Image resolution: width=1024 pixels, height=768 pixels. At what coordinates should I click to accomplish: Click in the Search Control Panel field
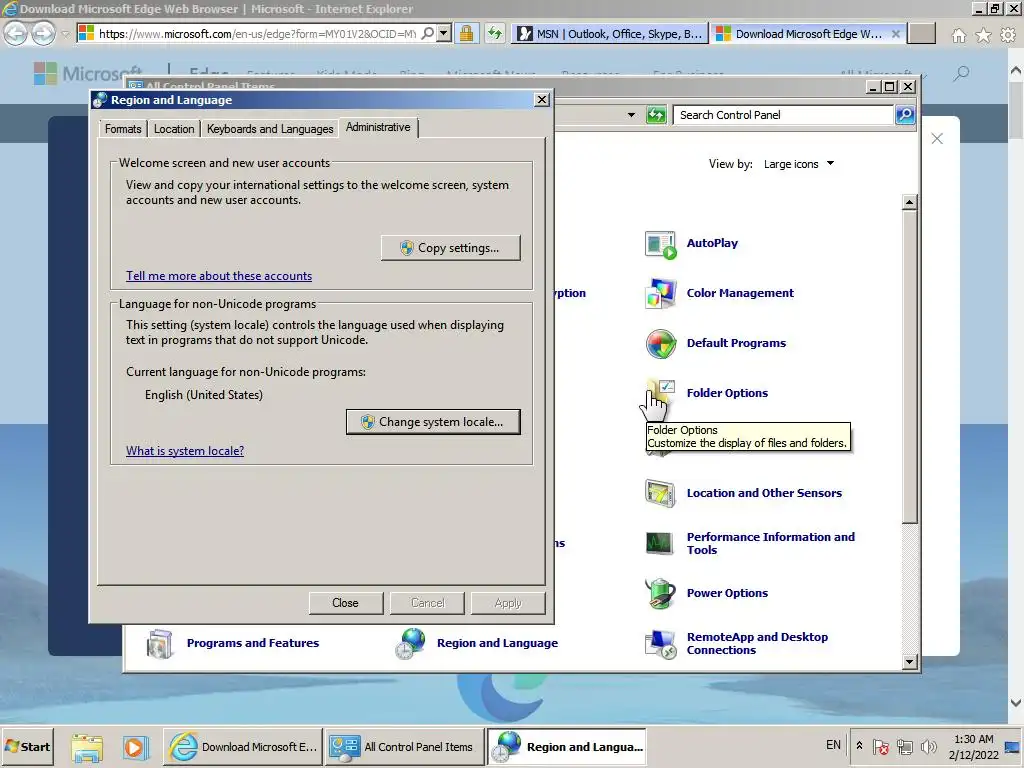[x=784, y=115]
